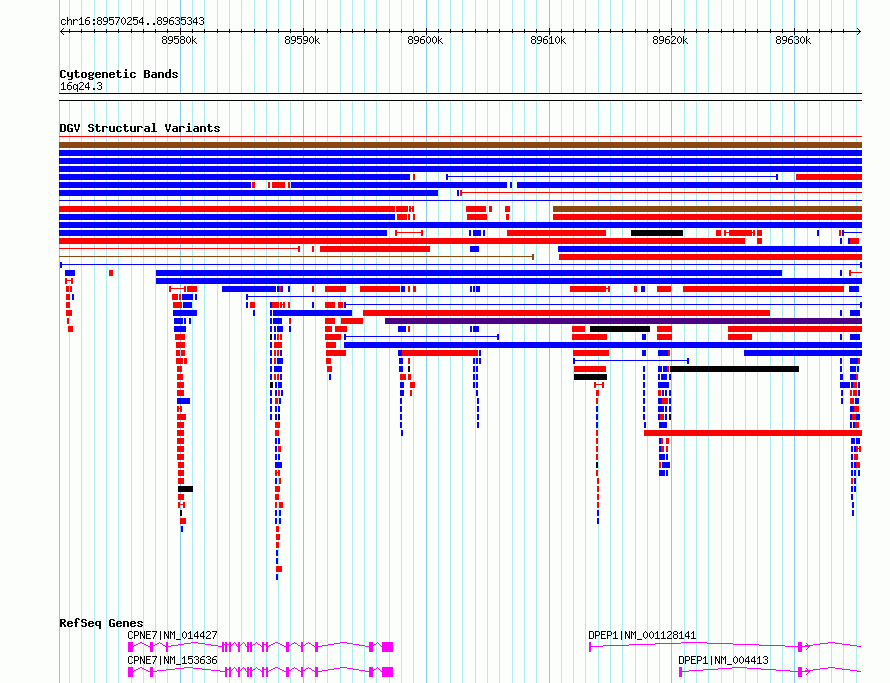This screenshot has width=890, height=683.
Task: Select the CPNE7 NM_153636 transcript glyph
Action: 261,672
